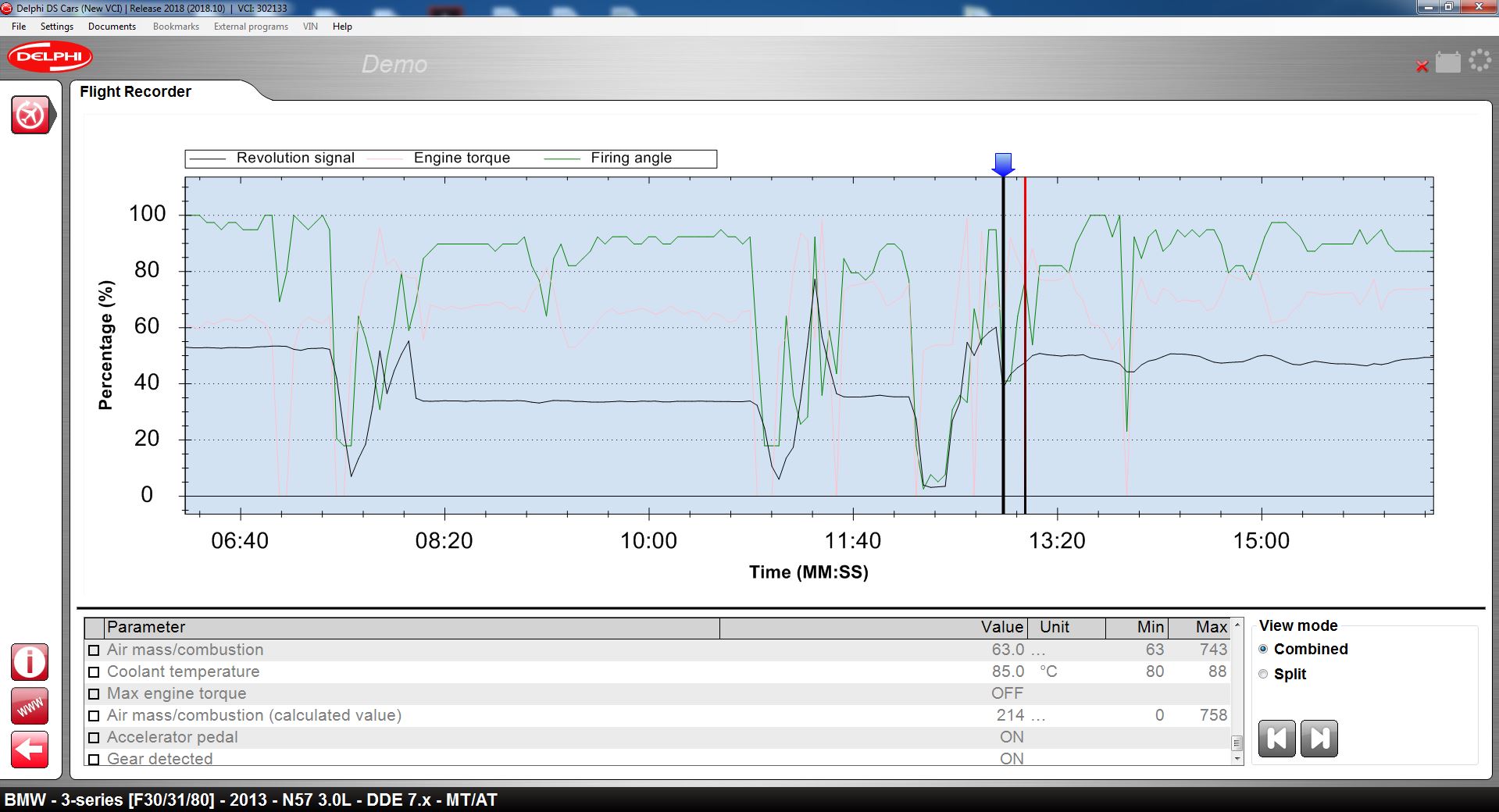Viewport: 1499px width, 812px height.
Task: Open the Documents menu
Action: tap(112, 27)
